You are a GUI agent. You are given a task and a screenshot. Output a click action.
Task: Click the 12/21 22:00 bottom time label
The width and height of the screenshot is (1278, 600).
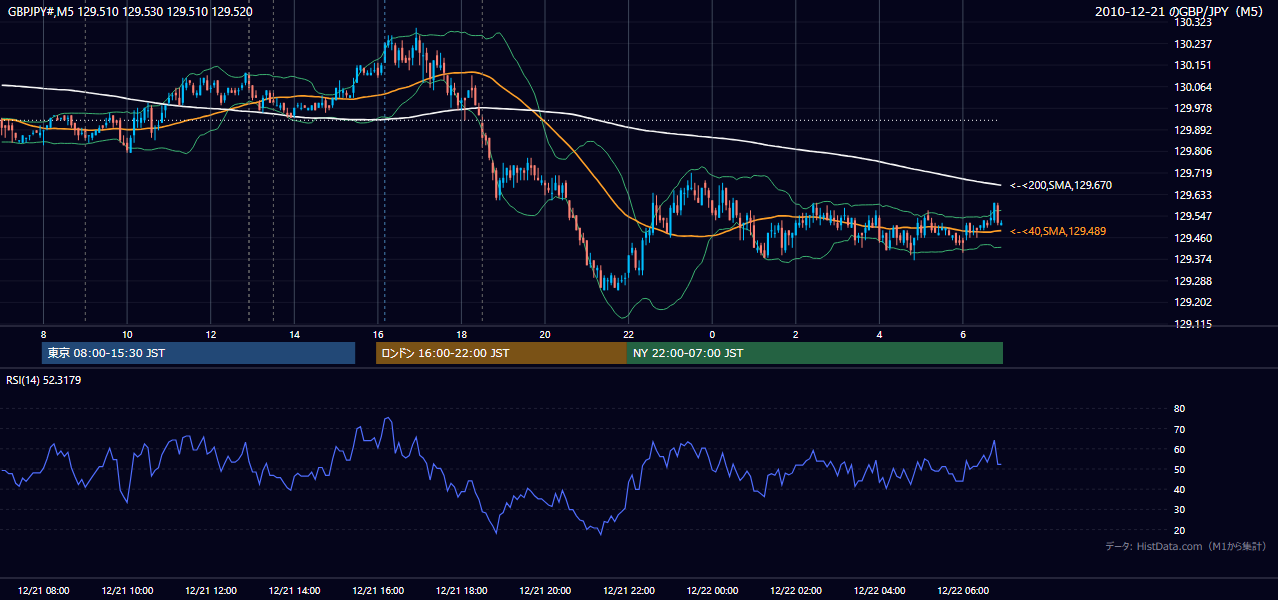click(628, 591)
